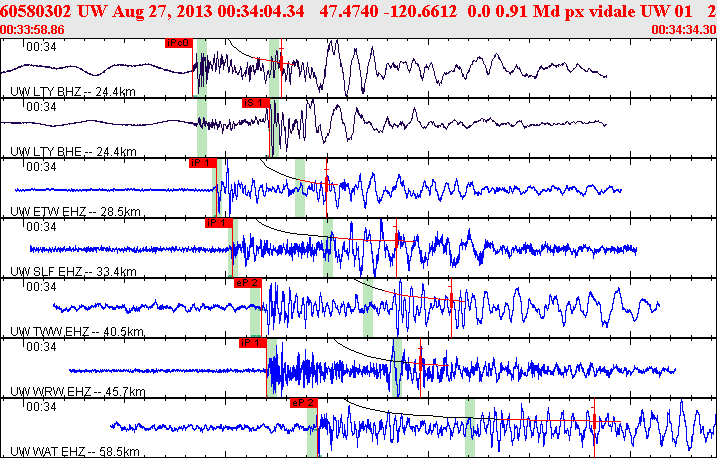Select the iP 1 pick flag on SLF EHZ
717x458 pixels.
[219, 223]
